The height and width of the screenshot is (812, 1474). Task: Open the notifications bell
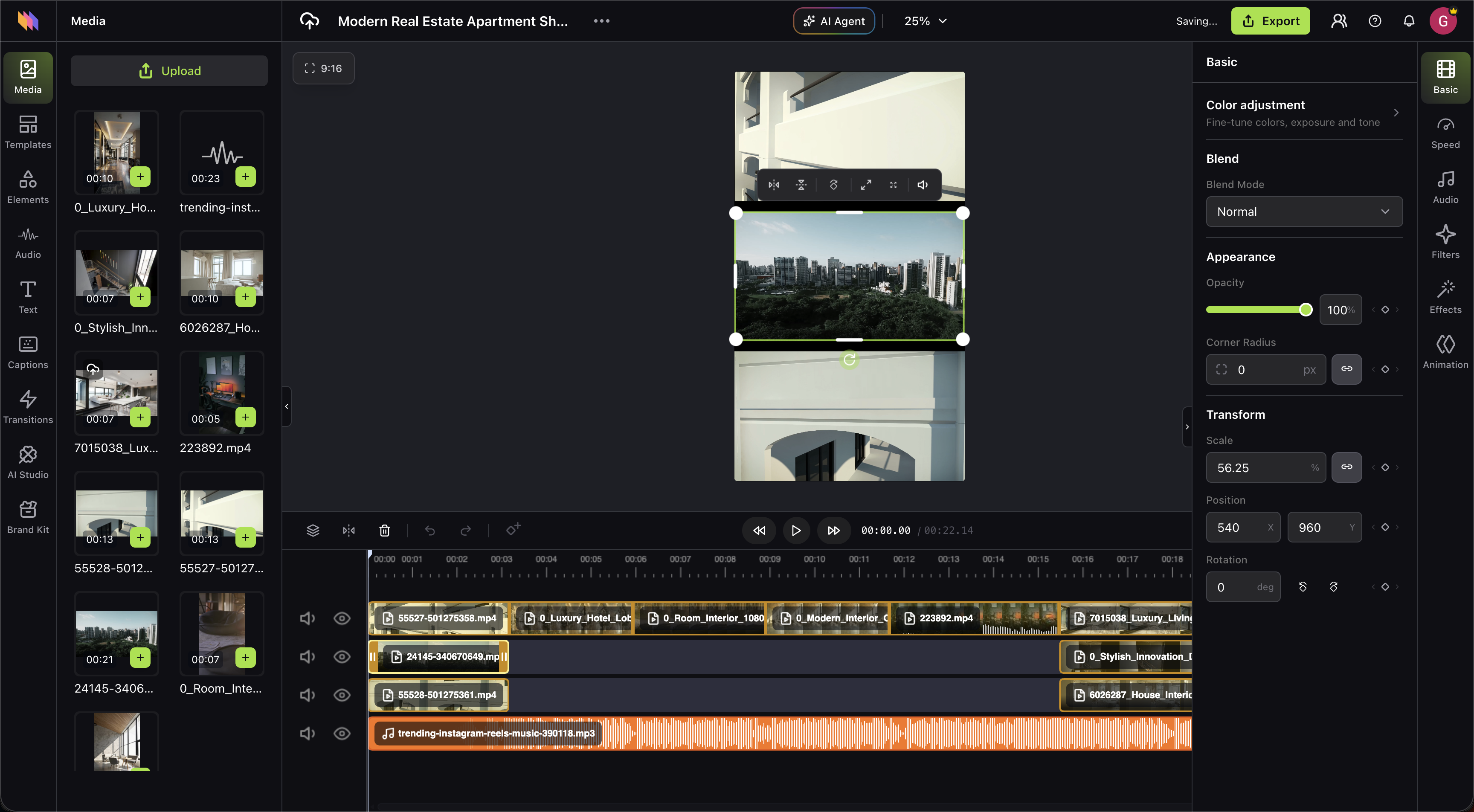point(1409,21)
